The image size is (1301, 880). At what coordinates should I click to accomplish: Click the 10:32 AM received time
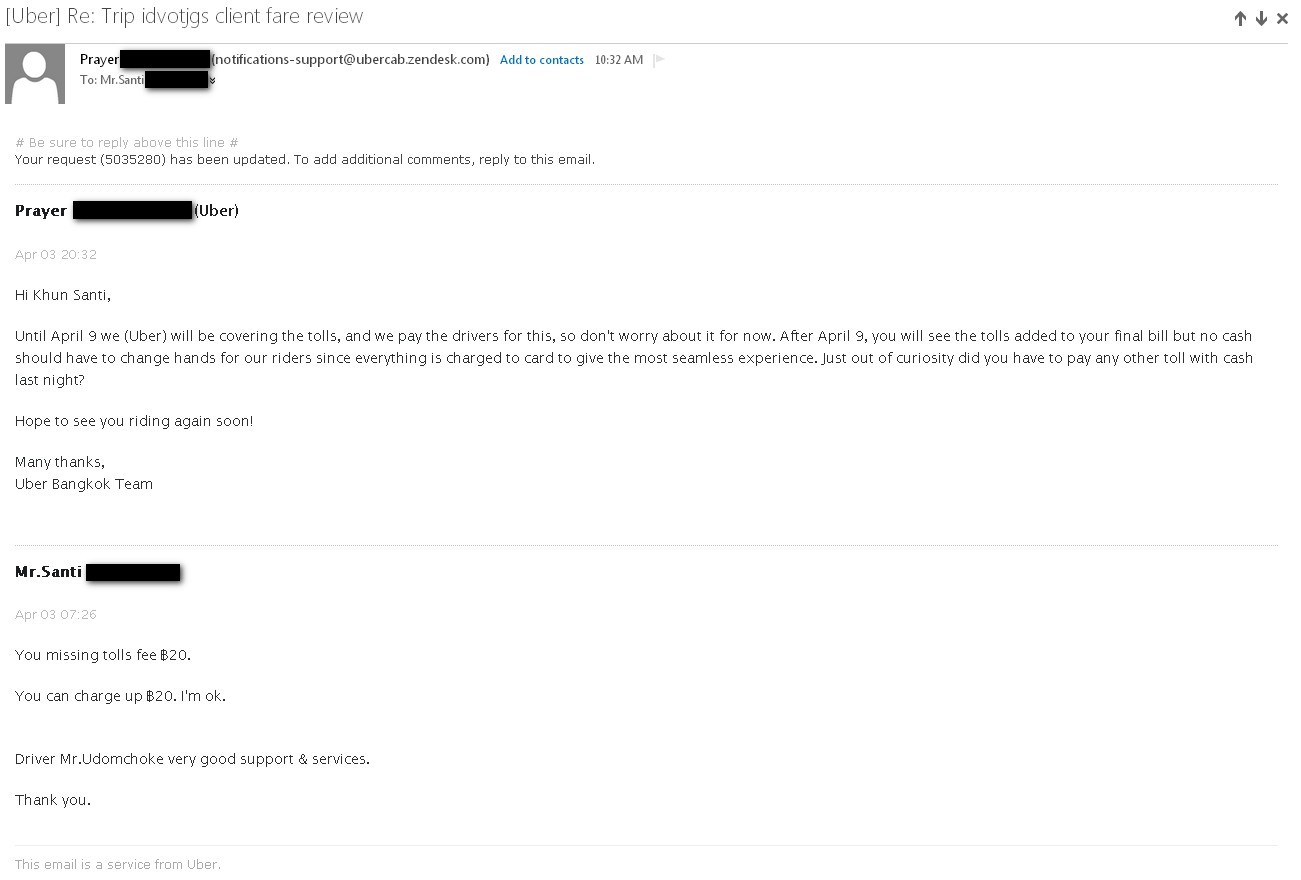(619, 60)
